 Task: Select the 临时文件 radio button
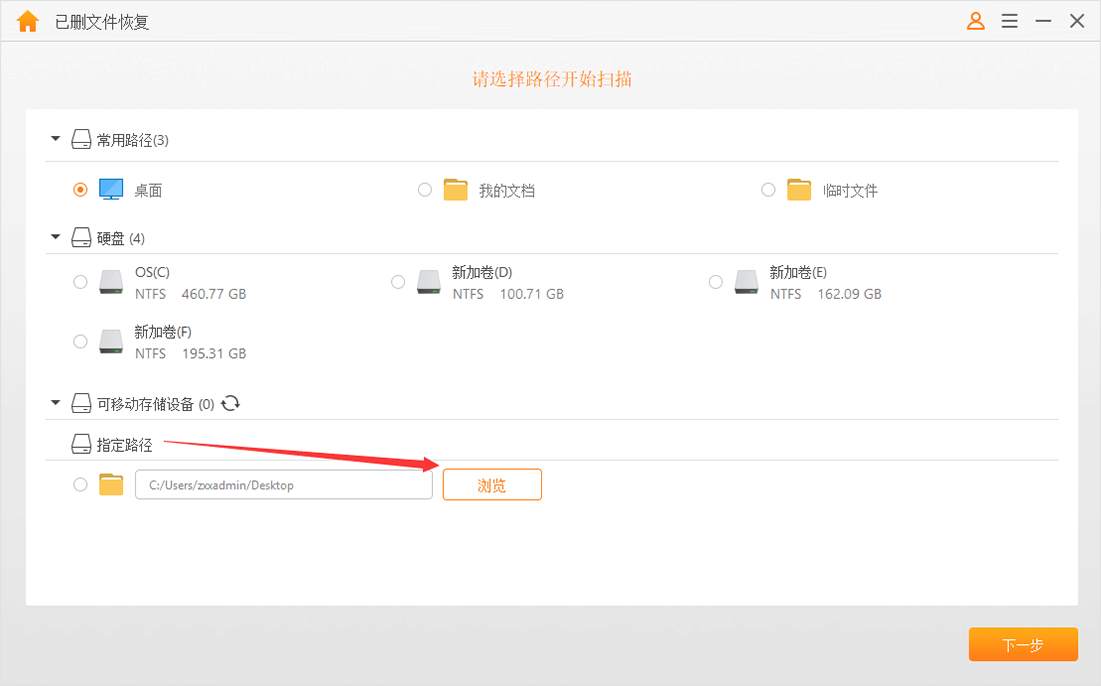768,190
